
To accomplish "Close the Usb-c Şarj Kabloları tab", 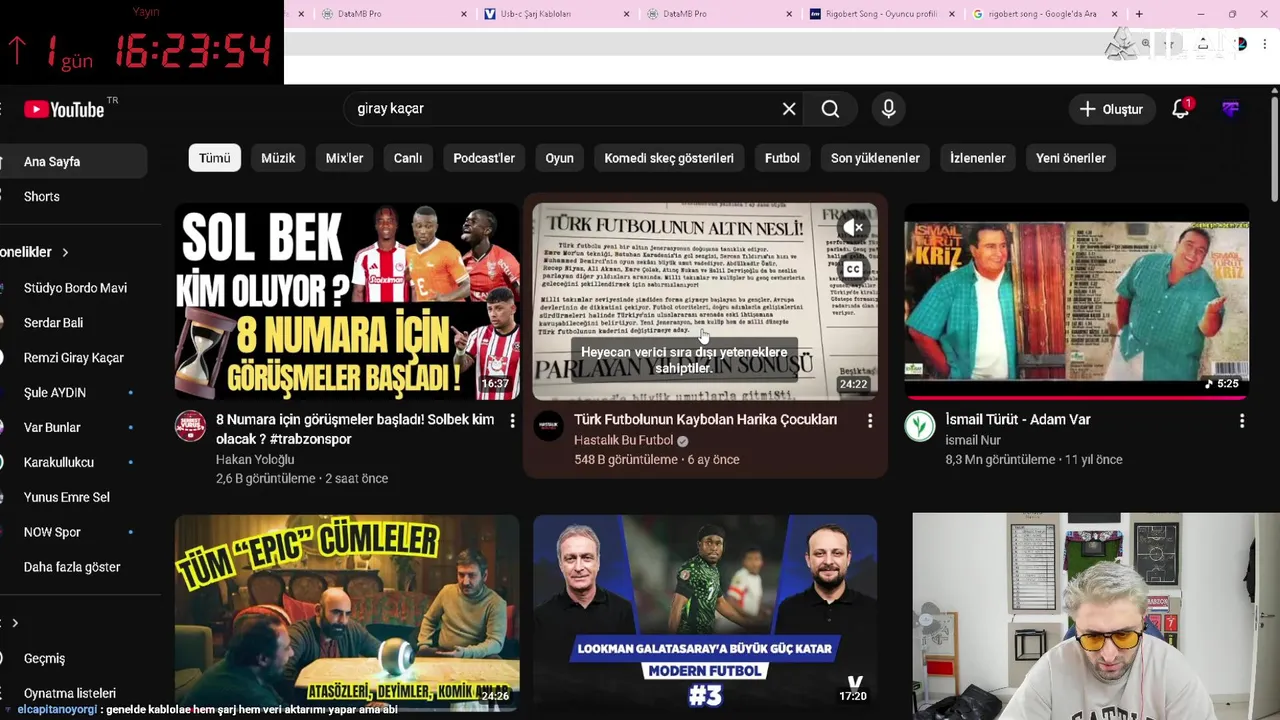I will point(627,14).
